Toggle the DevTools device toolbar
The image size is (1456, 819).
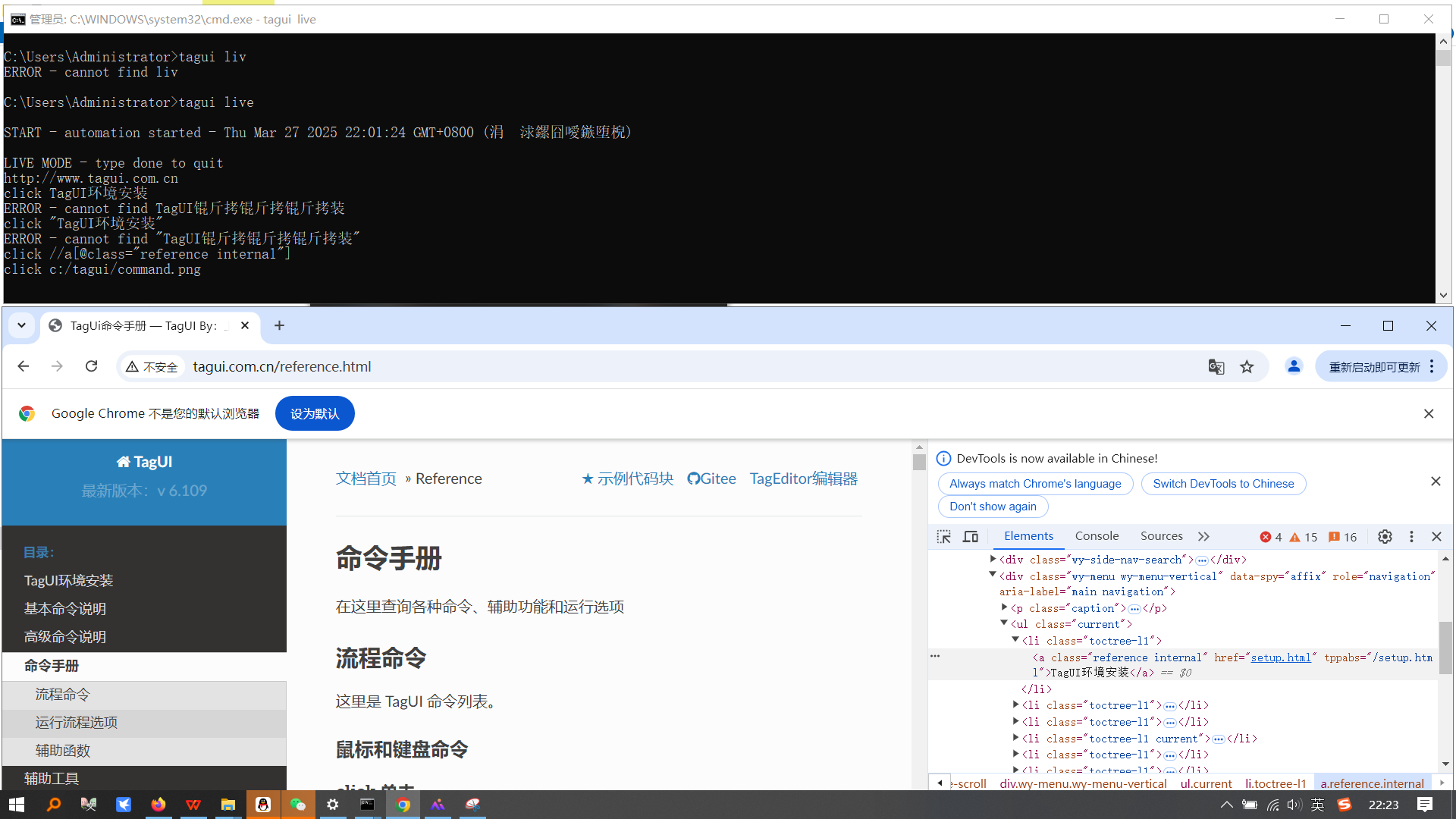coord(971,537)
